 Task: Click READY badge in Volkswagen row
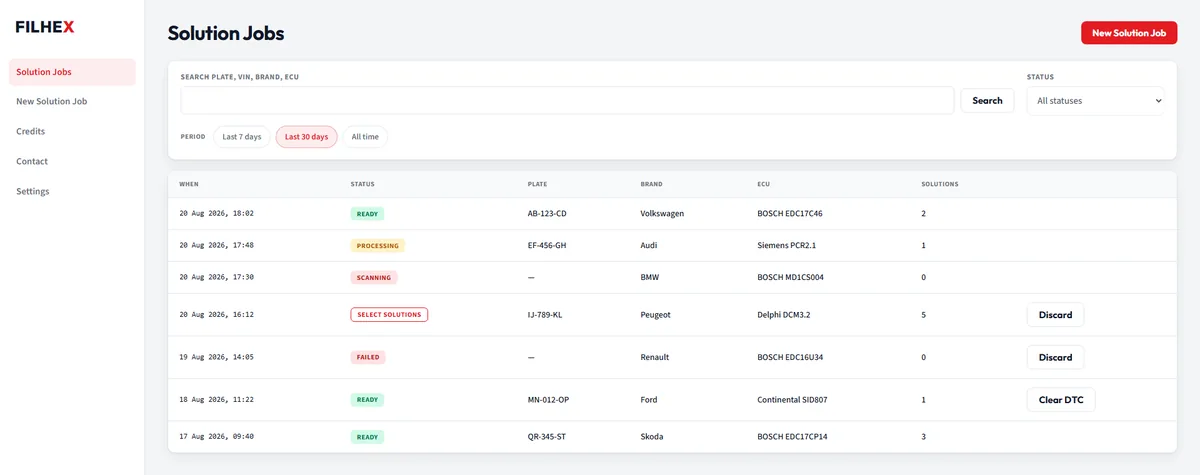[x=367, y=214]
